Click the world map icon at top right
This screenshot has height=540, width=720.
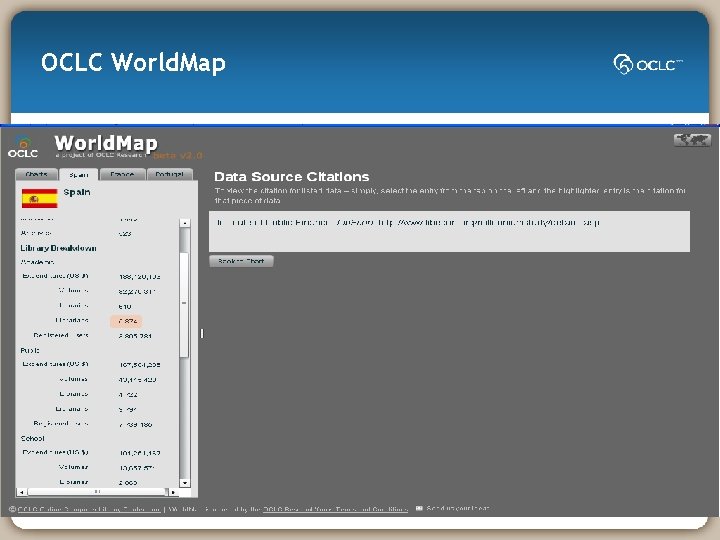(692, 140)
